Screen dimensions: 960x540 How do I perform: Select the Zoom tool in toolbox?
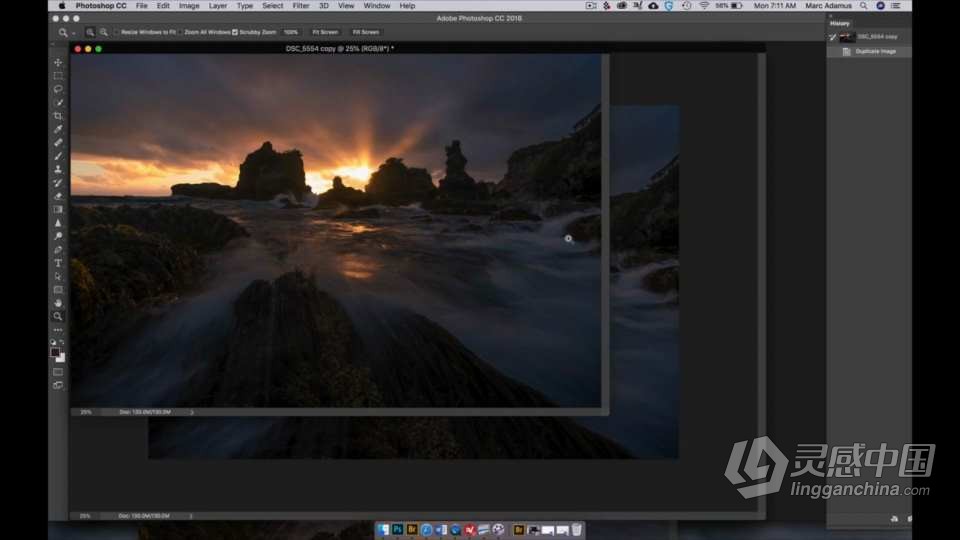pos(58,317)
